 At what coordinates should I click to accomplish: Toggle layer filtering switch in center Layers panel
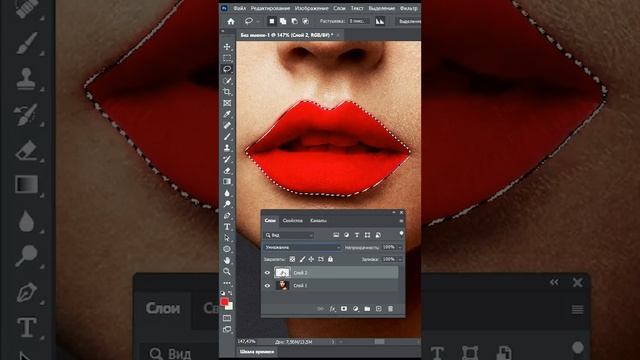tap(401, 234)
